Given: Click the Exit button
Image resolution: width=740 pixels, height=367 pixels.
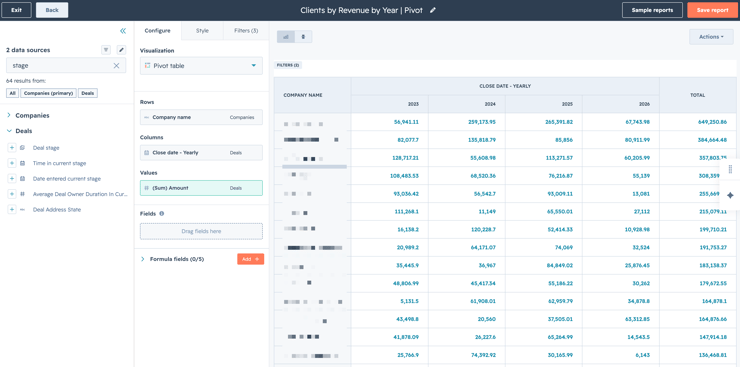Looking at the screenshot, I should [x=17, y=10].
